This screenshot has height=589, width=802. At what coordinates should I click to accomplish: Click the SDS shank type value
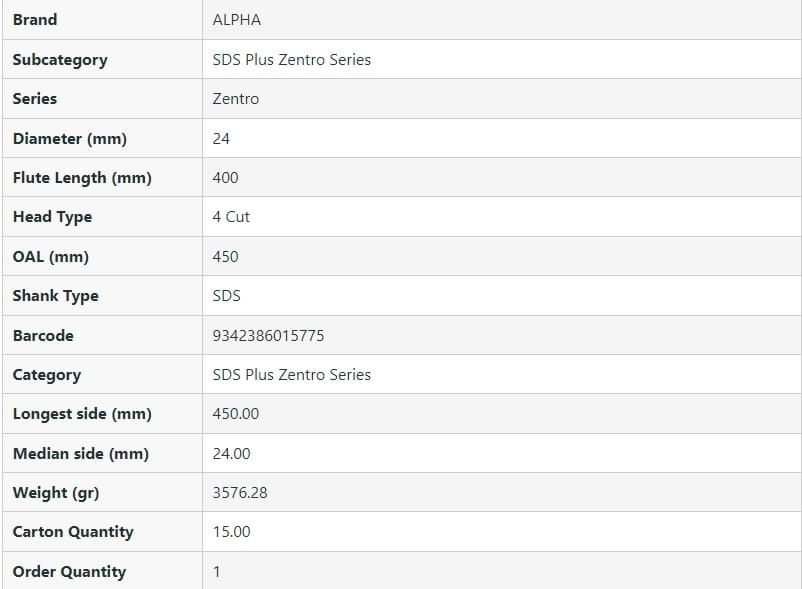pyautogui.click(x=227, y=296)
